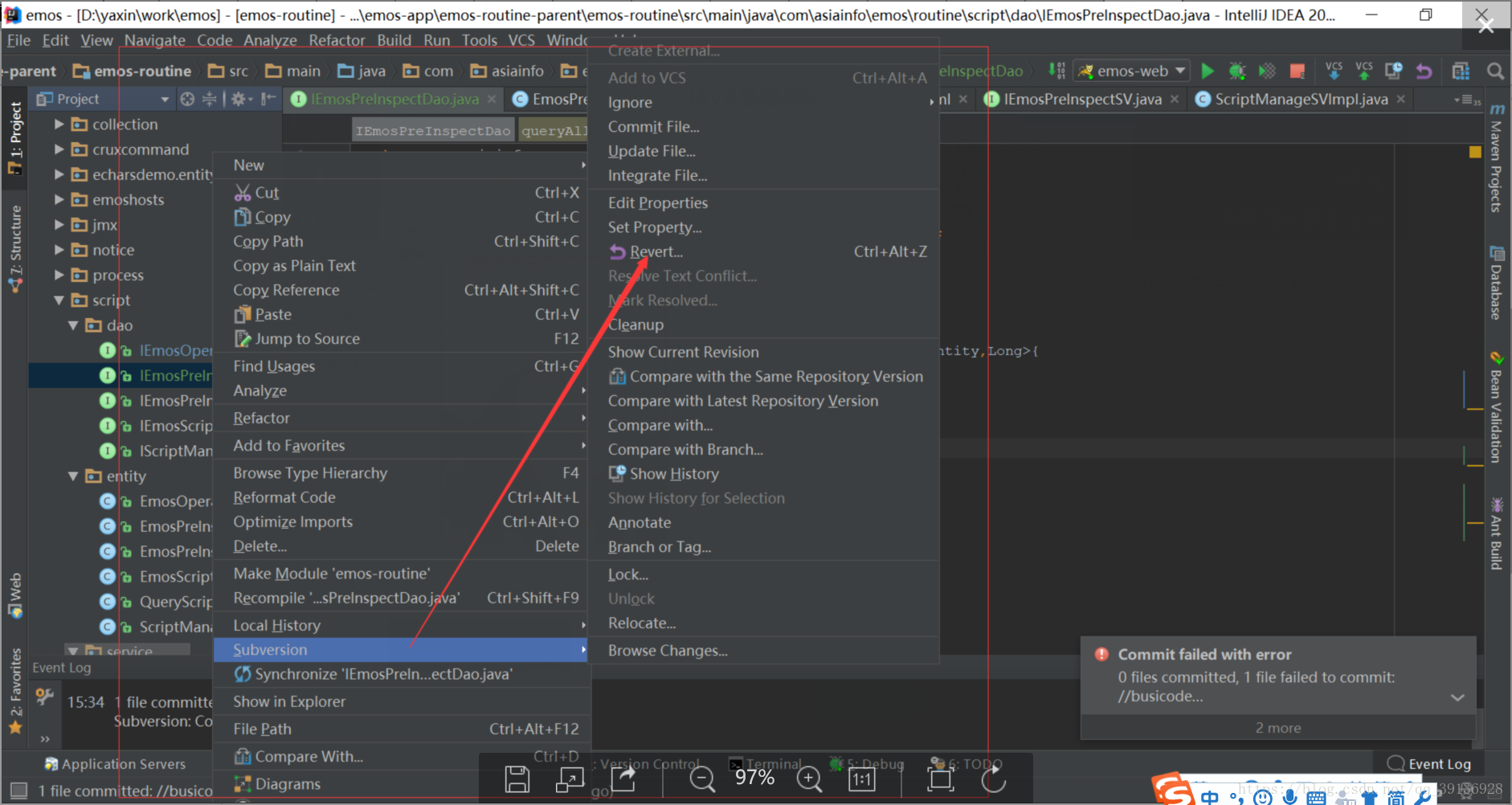1512x805 pixels.
Task: Click the collapse-all icon in Project panel
Action: (209, 99)
